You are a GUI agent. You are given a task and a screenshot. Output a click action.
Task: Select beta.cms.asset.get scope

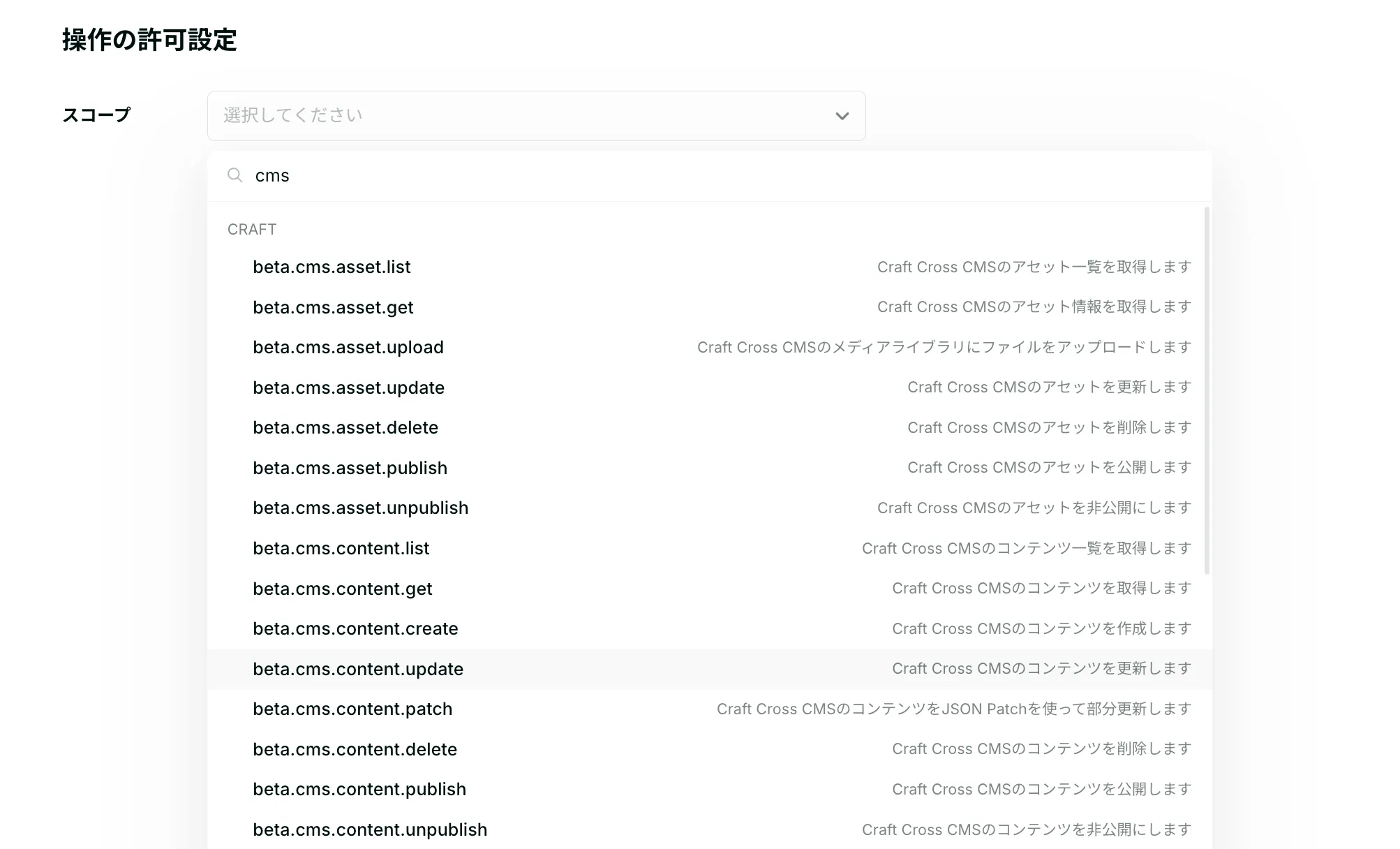[709, 307]
